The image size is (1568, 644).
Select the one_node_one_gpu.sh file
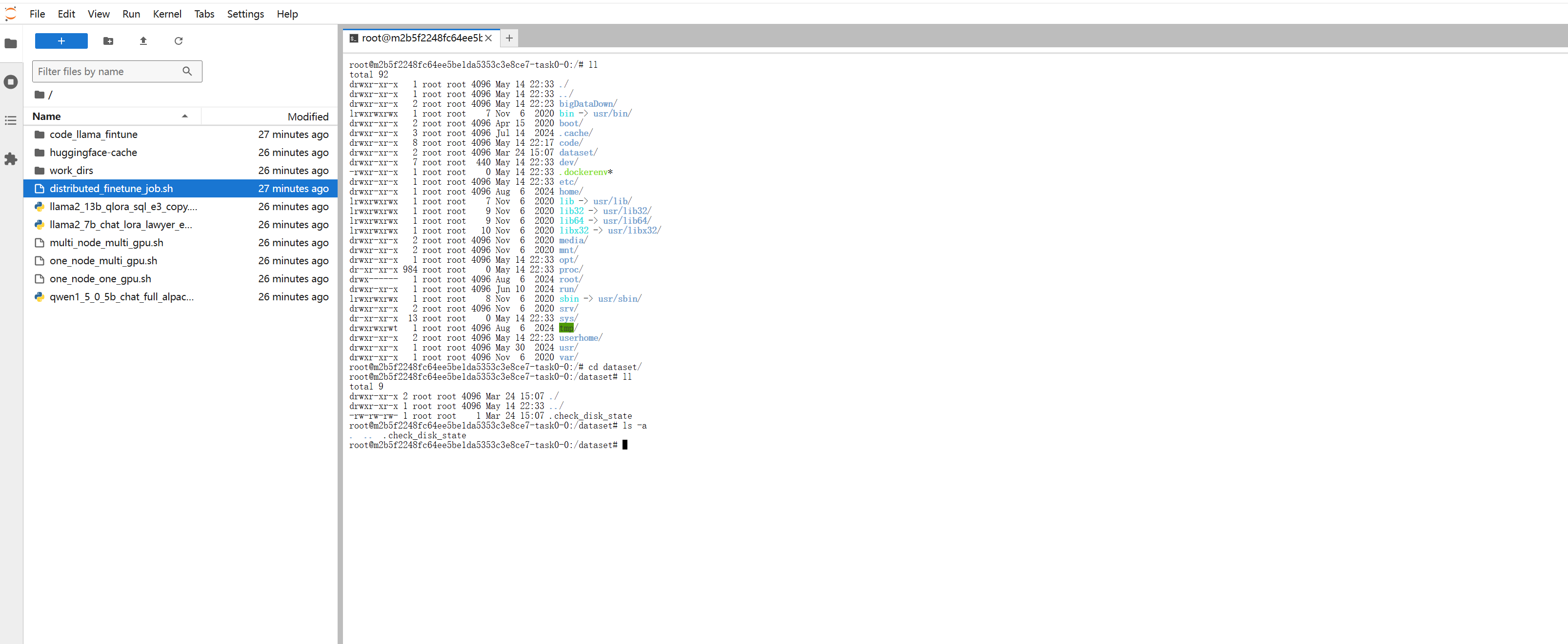point(100,278)
